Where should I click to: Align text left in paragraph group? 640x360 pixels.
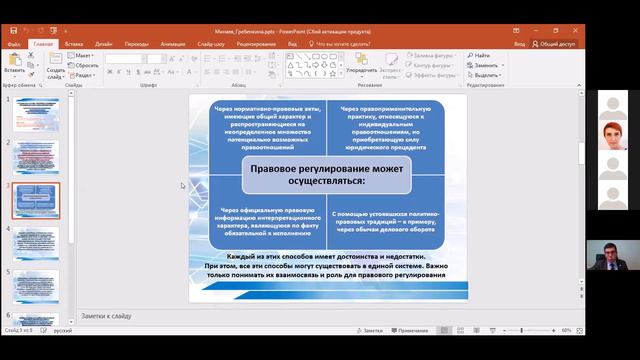(x=207, y=72)
